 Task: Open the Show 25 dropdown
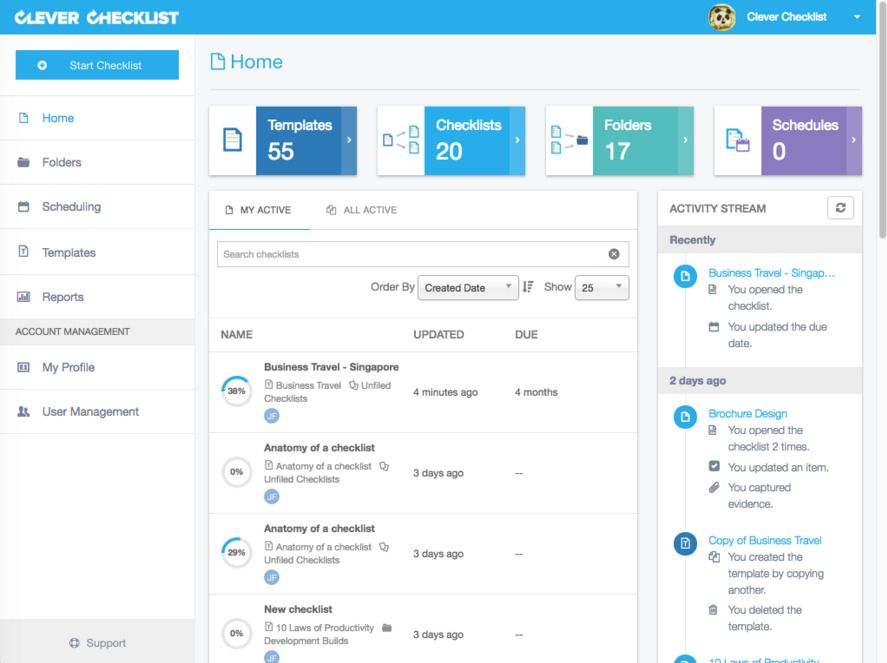(601, 288)
